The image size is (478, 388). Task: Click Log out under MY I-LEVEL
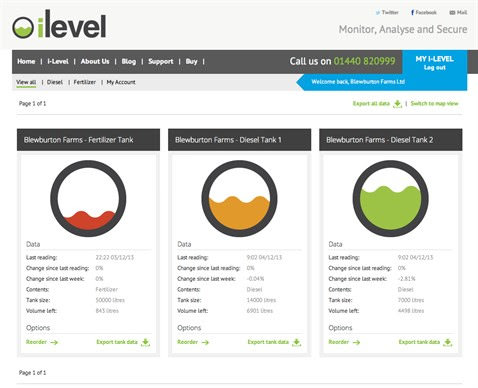[x=435, y=67]
